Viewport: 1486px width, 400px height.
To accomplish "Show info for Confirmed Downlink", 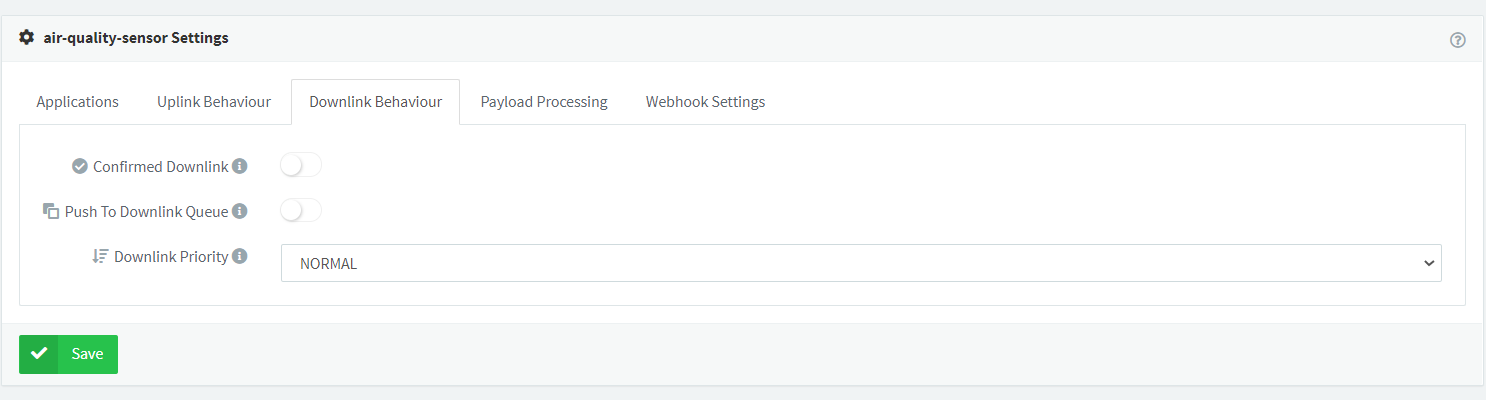I will (240, 166).
